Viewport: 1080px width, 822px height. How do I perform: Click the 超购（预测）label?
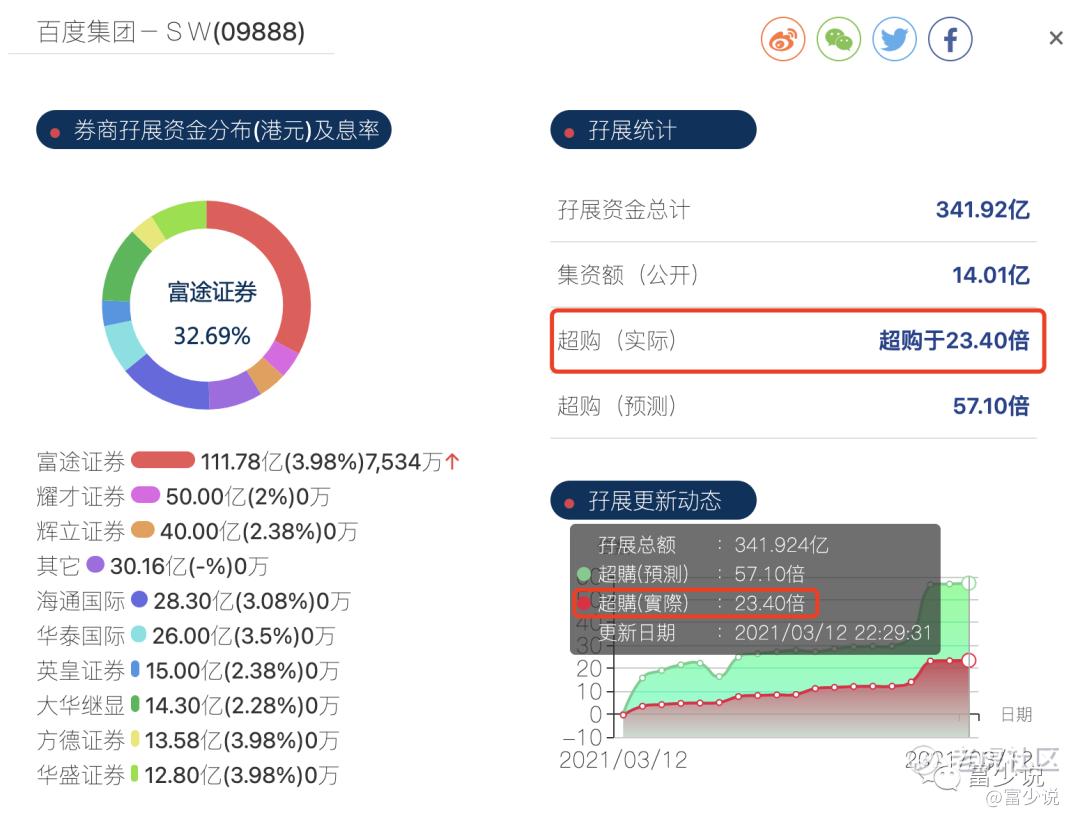(616, 406)
